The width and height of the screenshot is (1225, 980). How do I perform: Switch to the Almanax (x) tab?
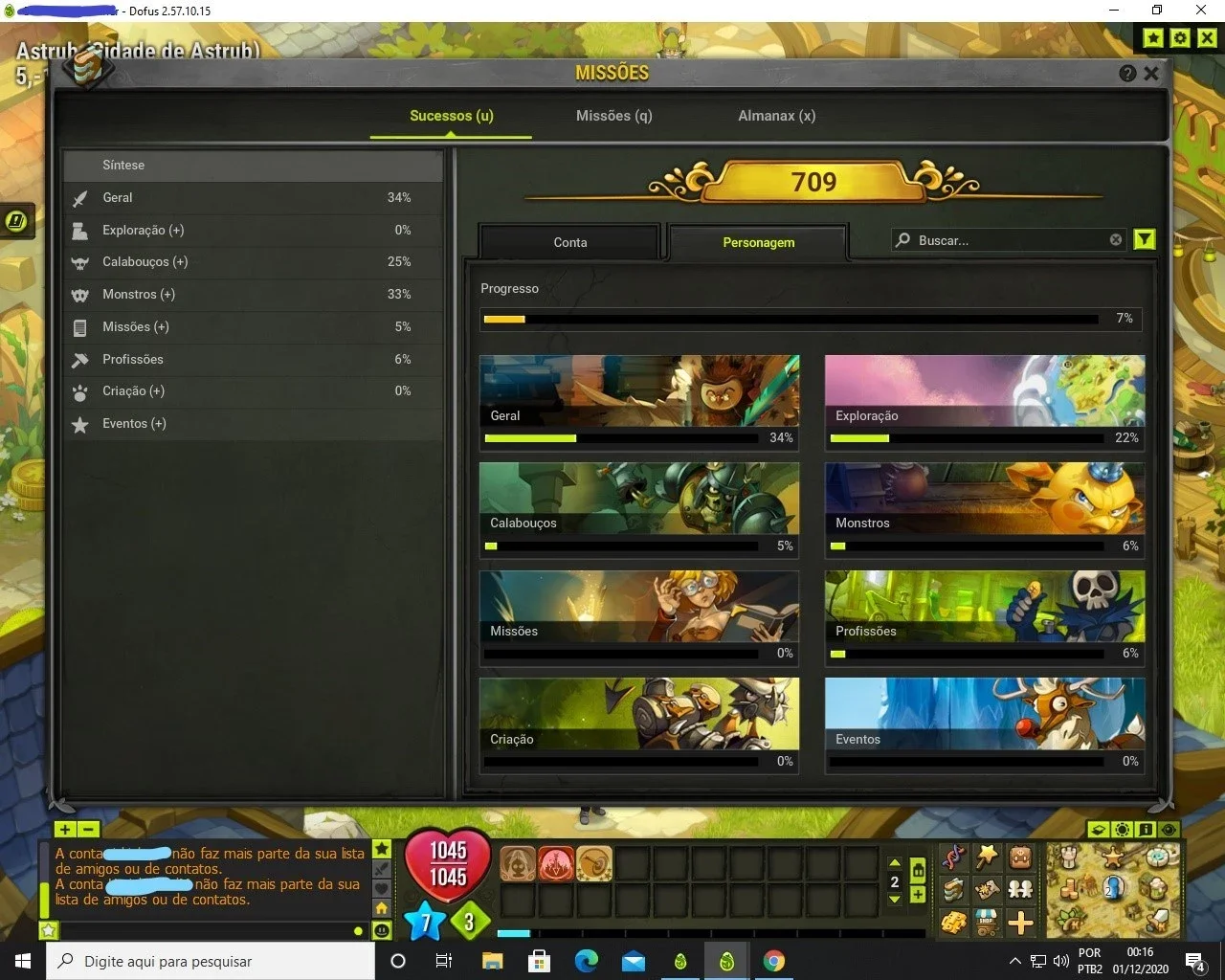point(776,116)
